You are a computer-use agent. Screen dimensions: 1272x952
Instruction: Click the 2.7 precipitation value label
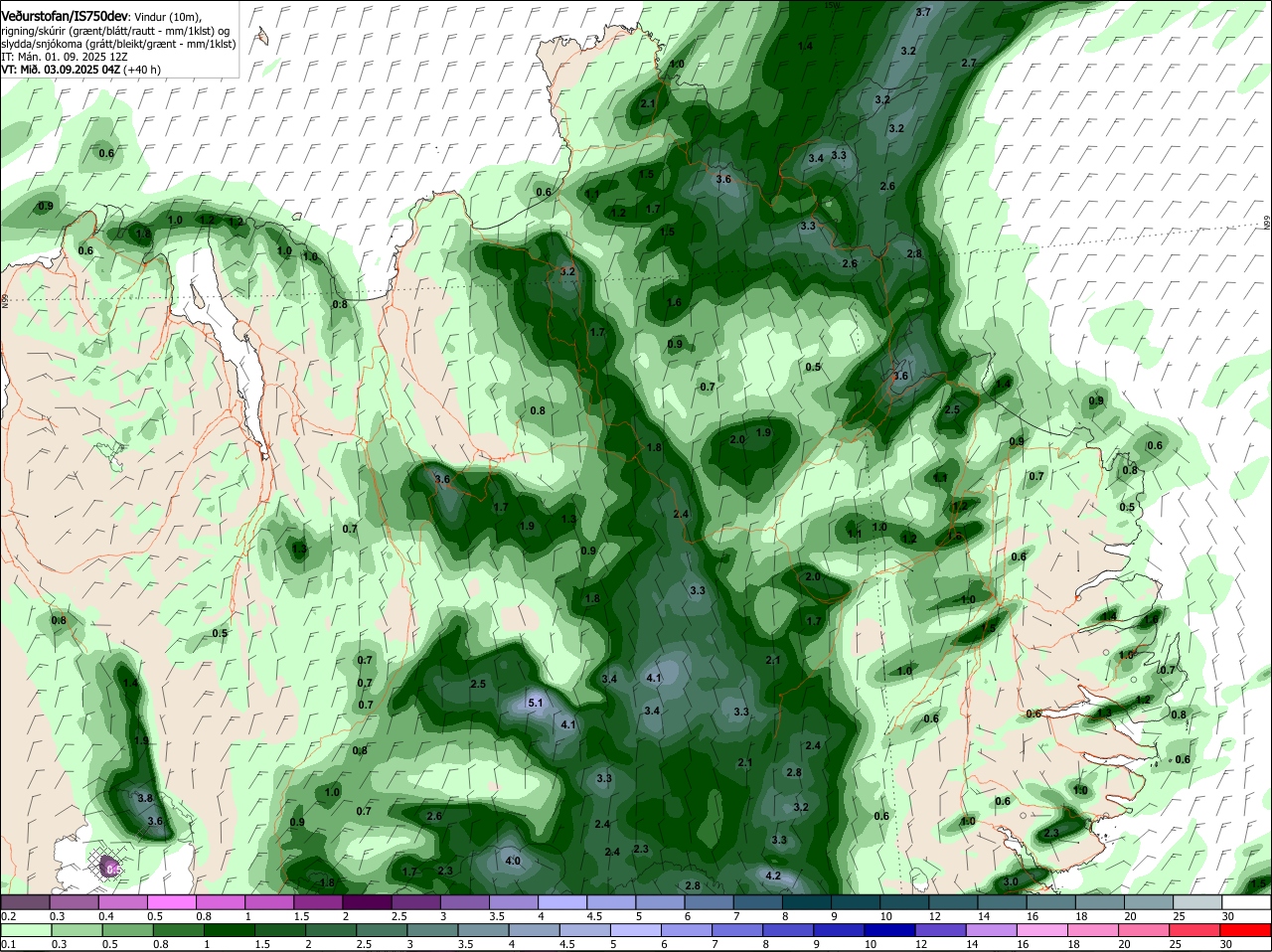969,63
